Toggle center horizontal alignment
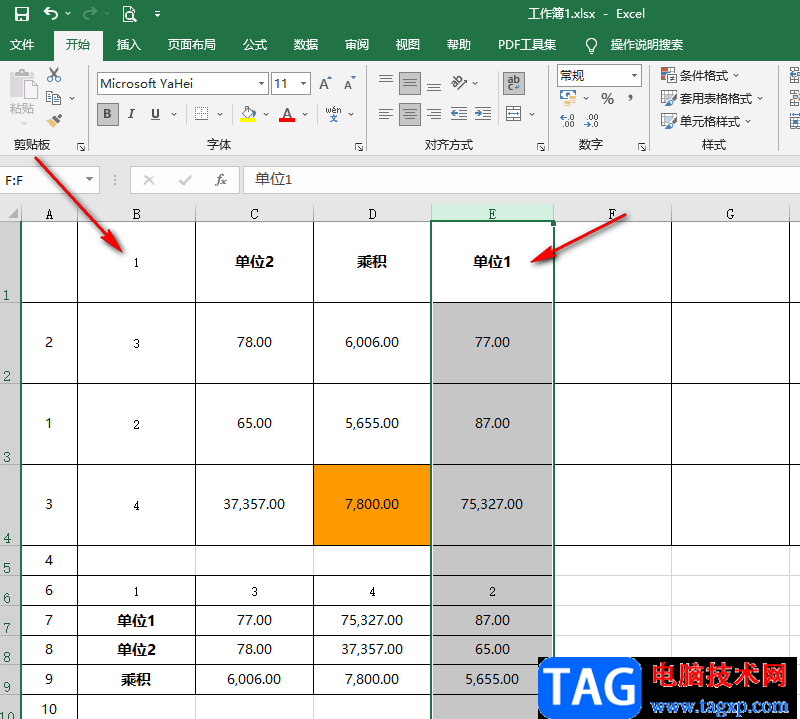This screenshot has width=800, height=719. point(410,114)
